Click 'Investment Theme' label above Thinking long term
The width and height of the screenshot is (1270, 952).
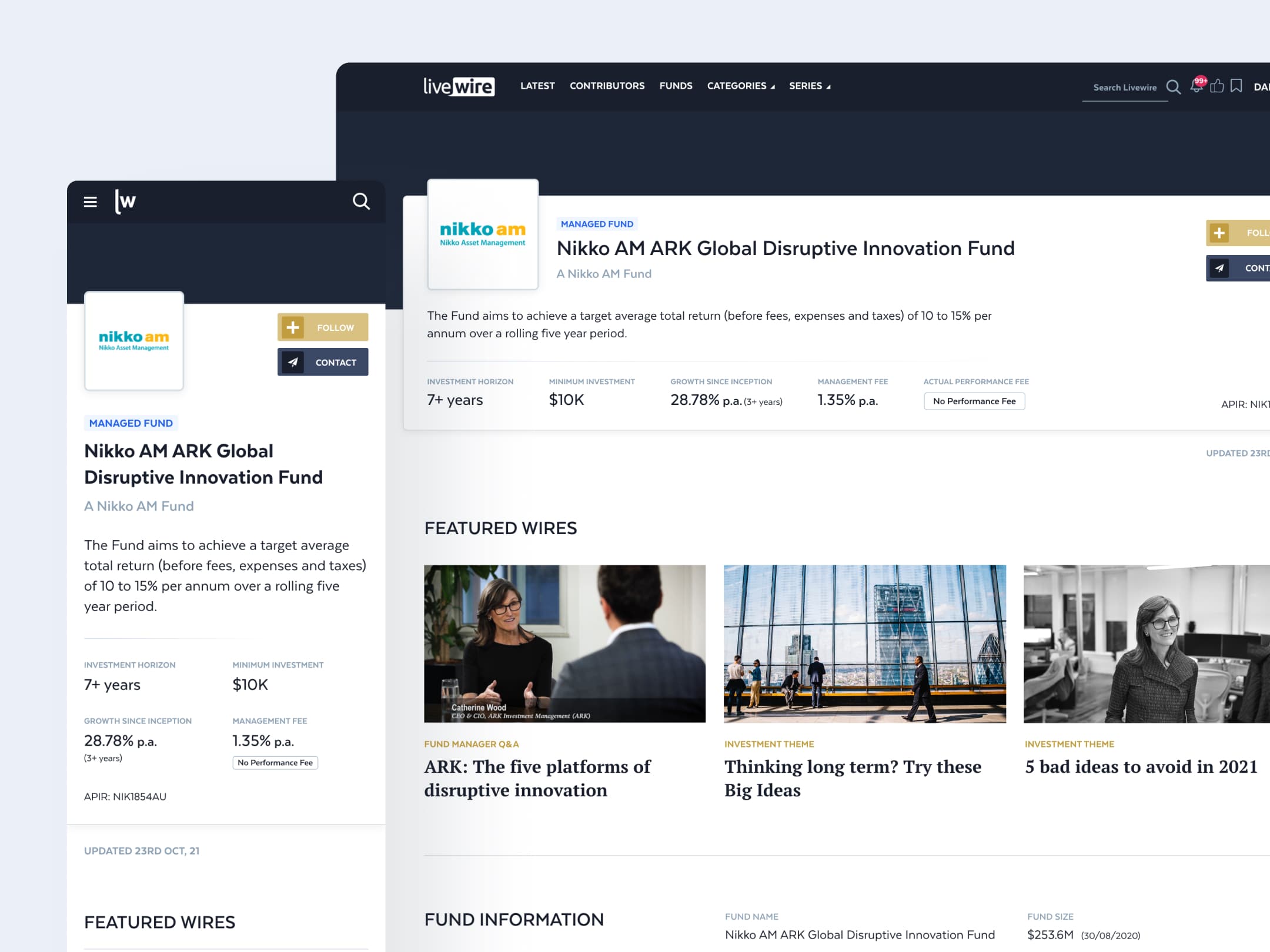(769, 744)
